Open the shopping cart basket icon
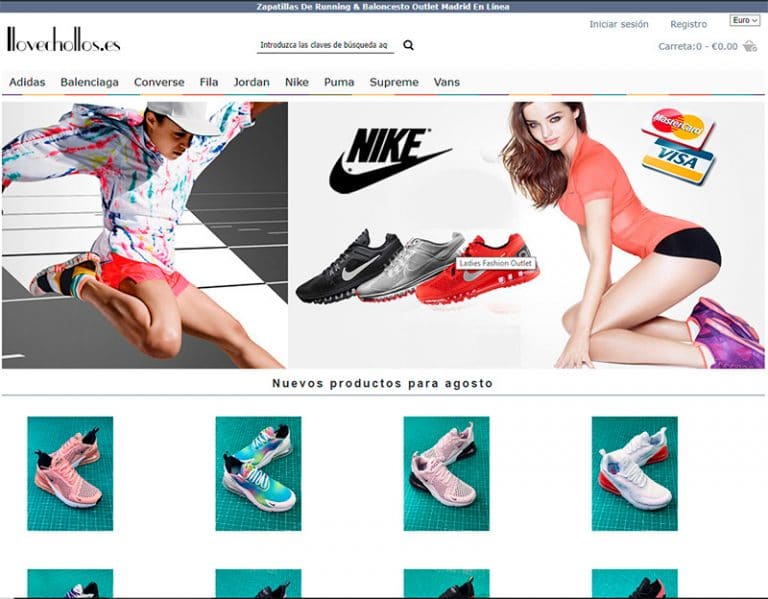Screen dimensions: 768x599 749,47
